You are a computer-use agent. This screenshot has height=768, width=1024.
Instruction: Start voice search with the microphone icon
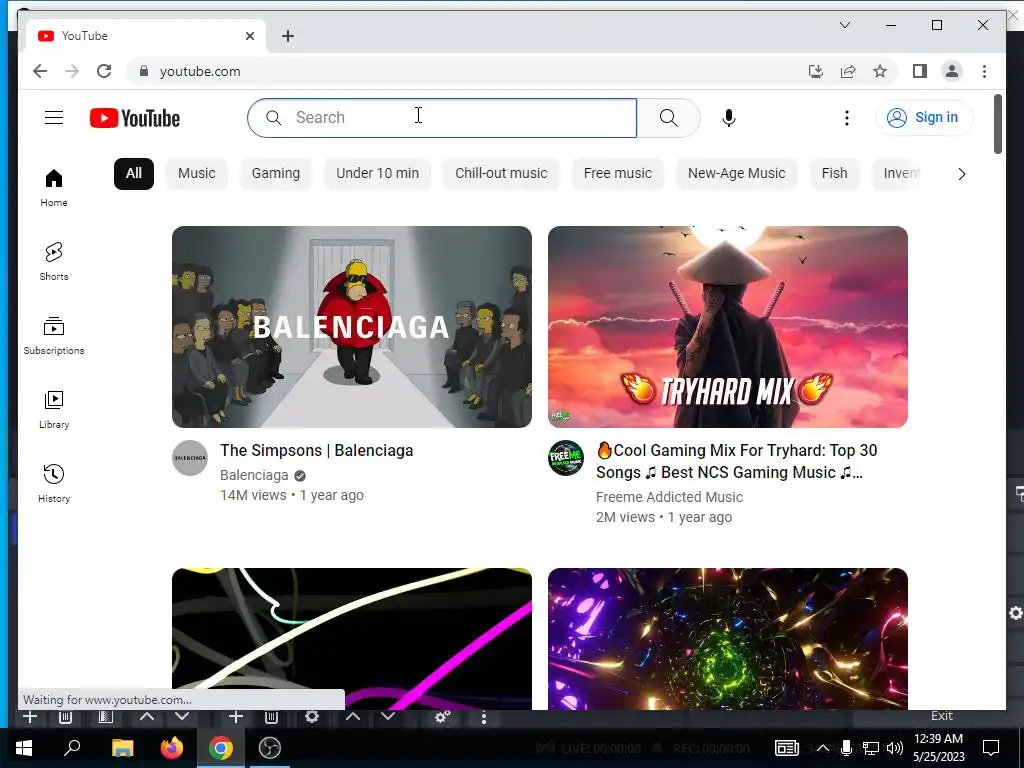(729, 118)
